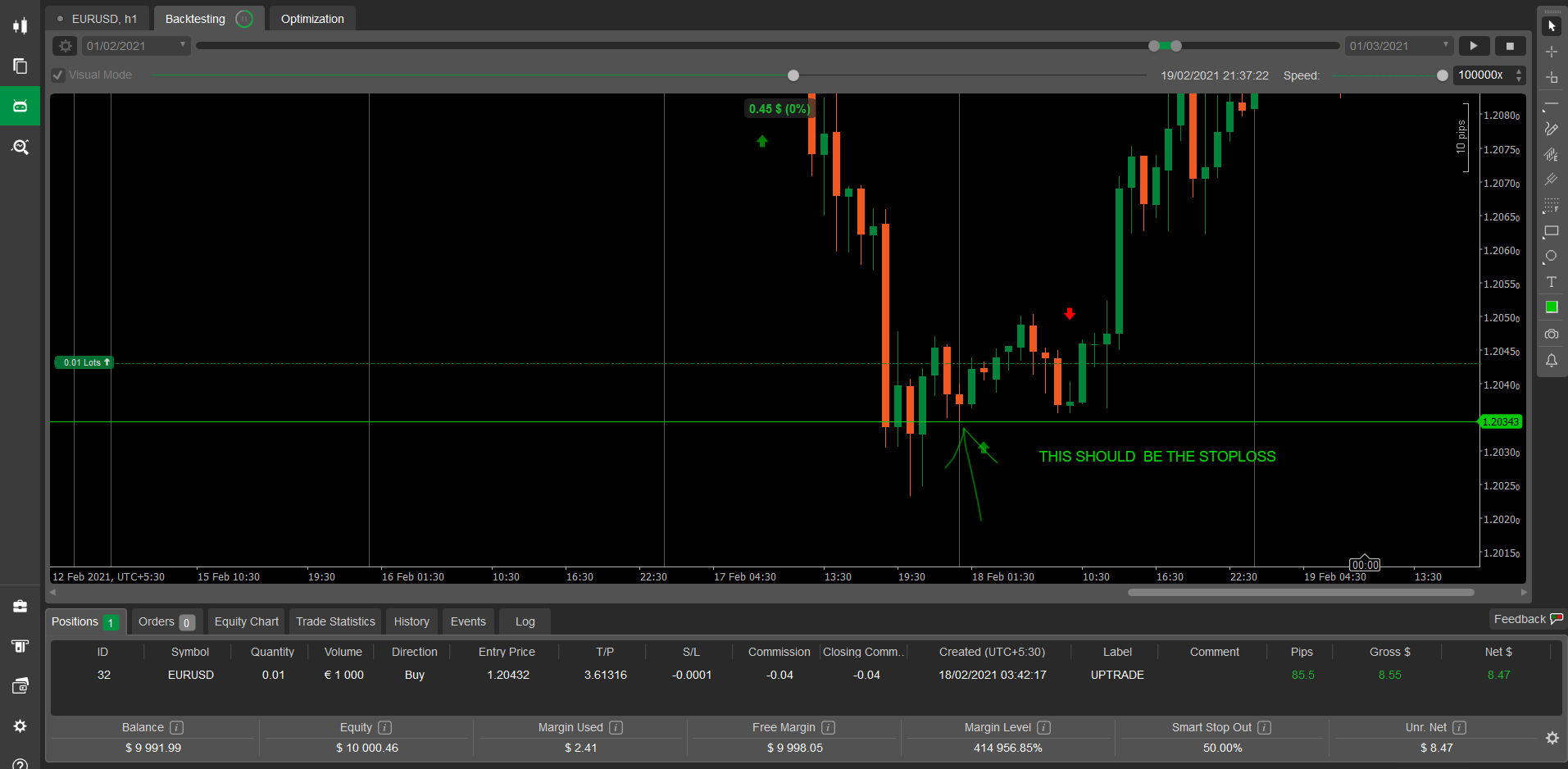Screen dimensions: 1568x769
Task: Open the start date 01/02/2021 dropdown
Action: click(182, 45)
